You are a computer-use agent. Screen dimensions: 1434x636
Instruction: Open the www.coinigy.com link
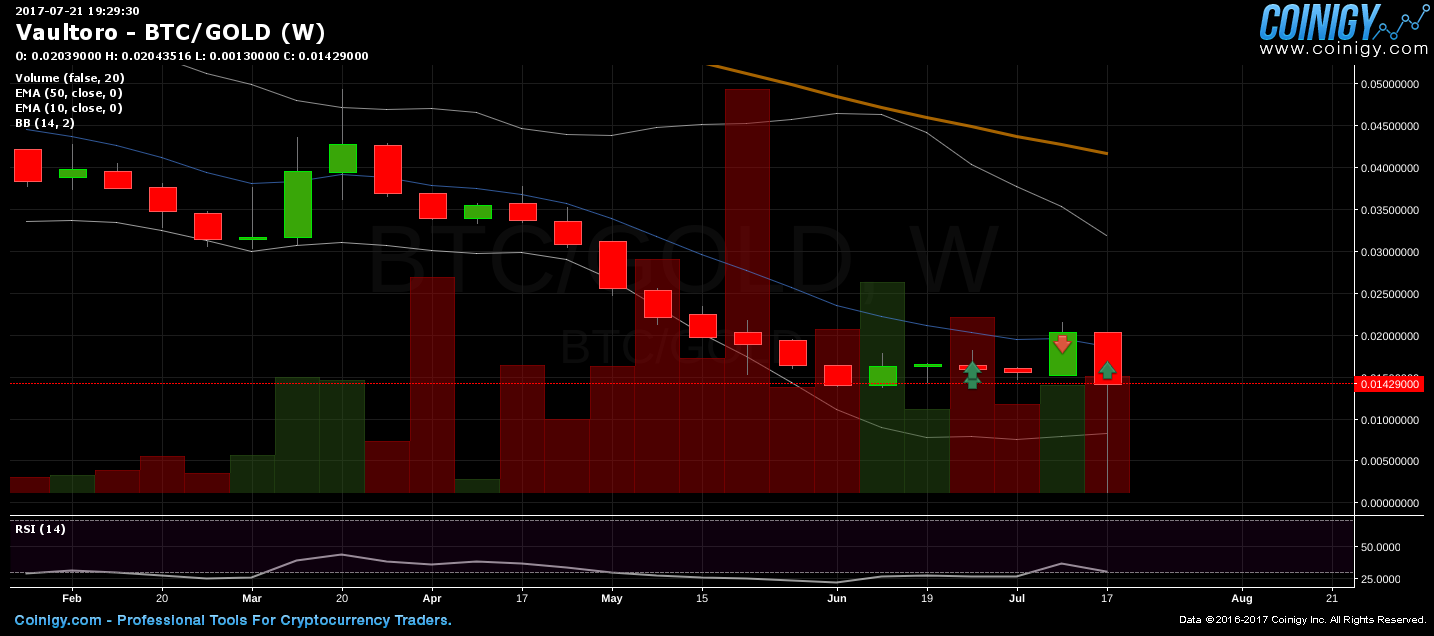click(x=1343, y=49)
